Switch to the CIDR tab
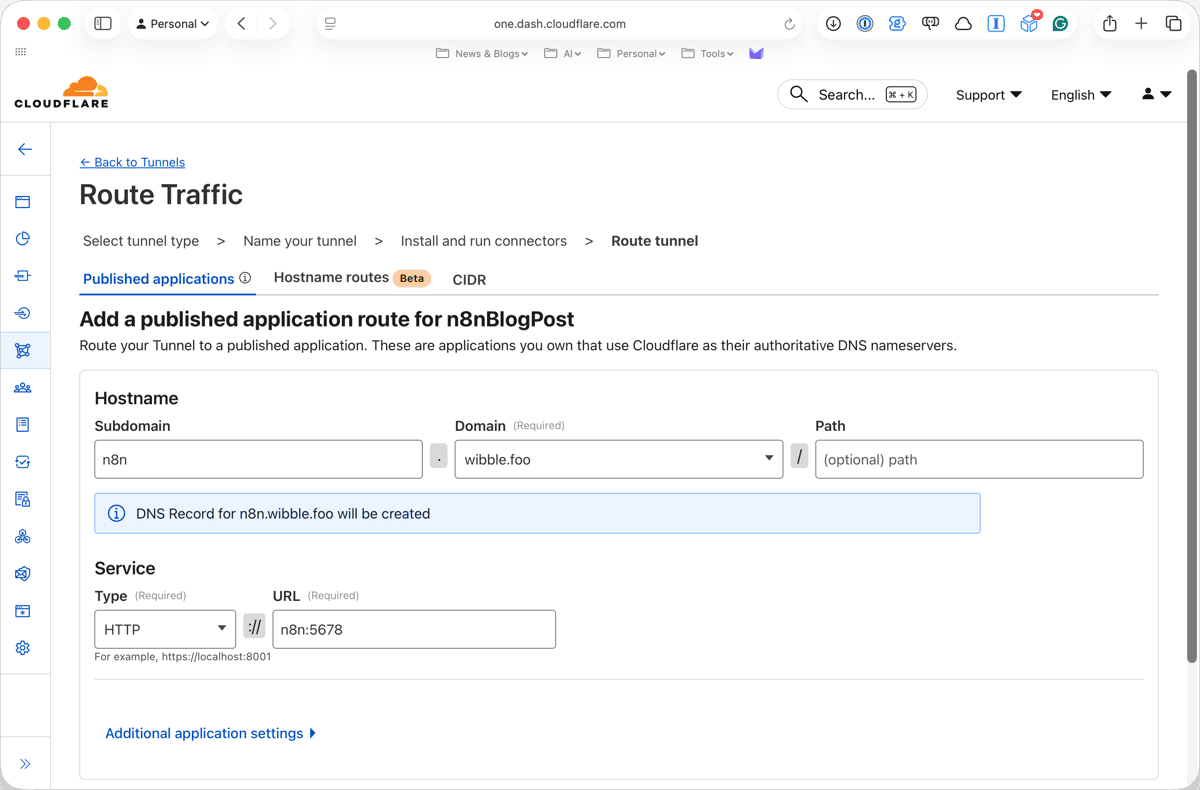Image resolution: width=1200 pixels, height=790 pixels. [469, 280]
